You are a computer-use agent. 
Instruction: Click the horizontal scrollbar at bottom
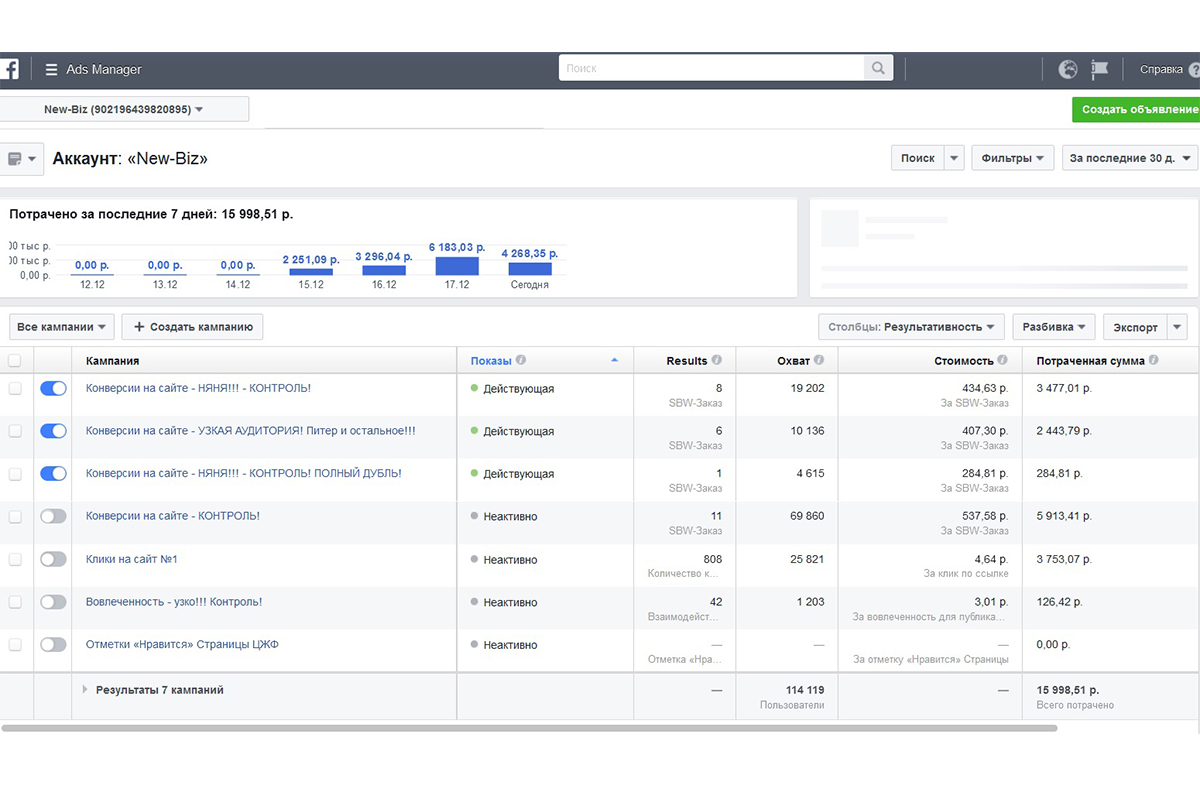coord(529,728)
